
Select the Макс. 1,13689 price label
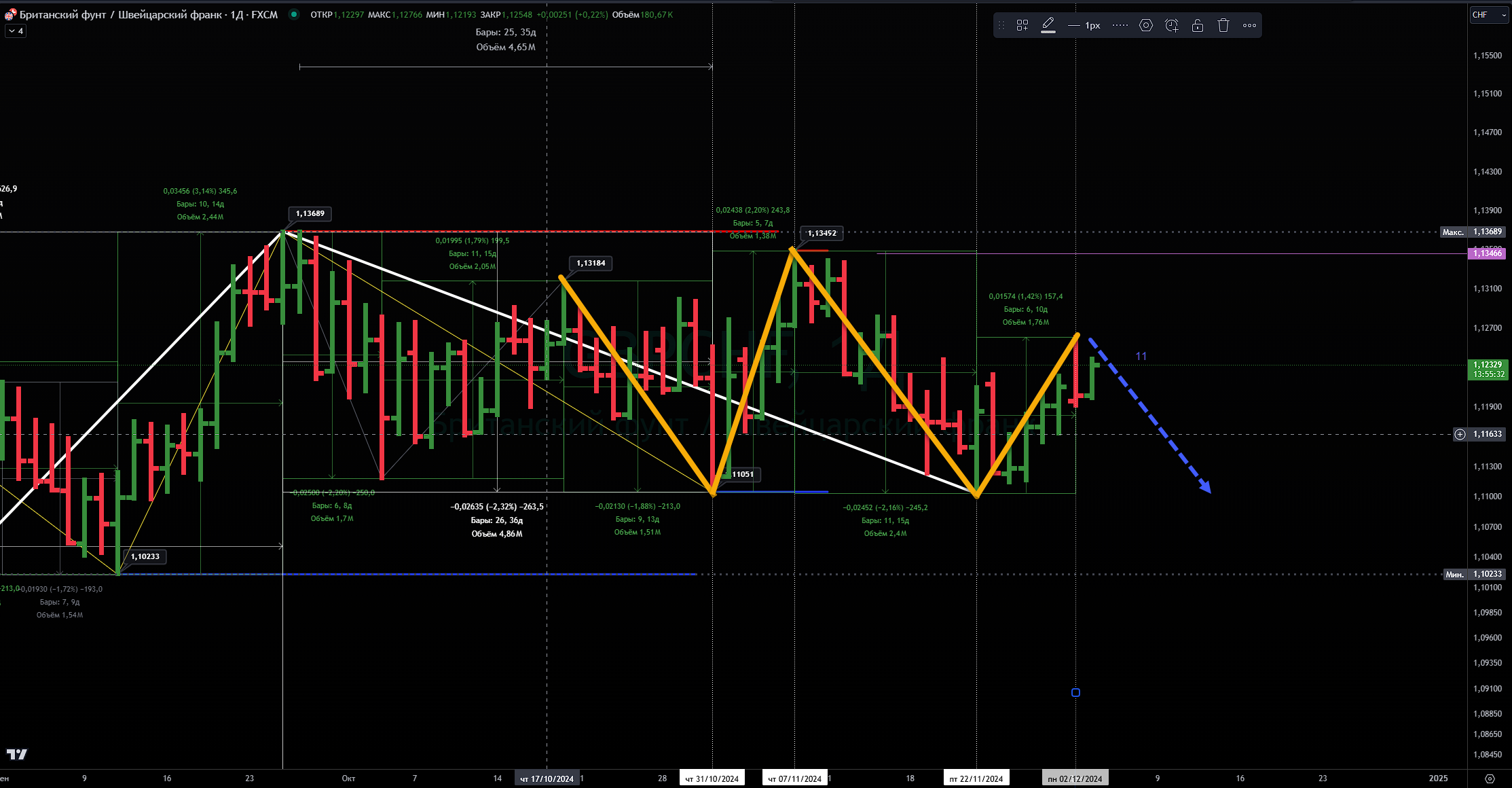(x=1473, y=232)
